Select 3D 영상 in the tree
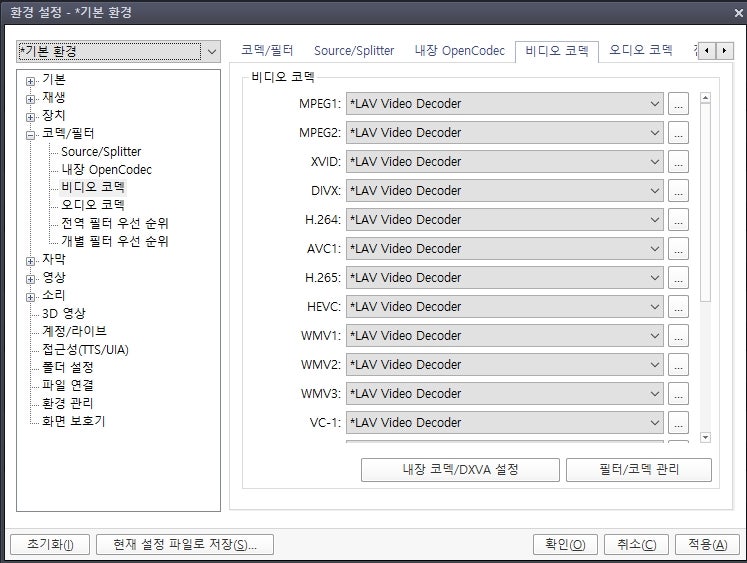The image size is (747, 563). click(x=63, y=313)
